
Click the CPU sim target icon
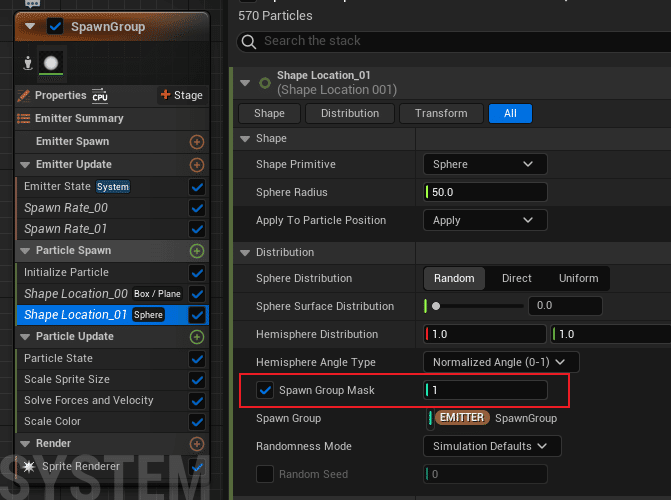(100, 96)
